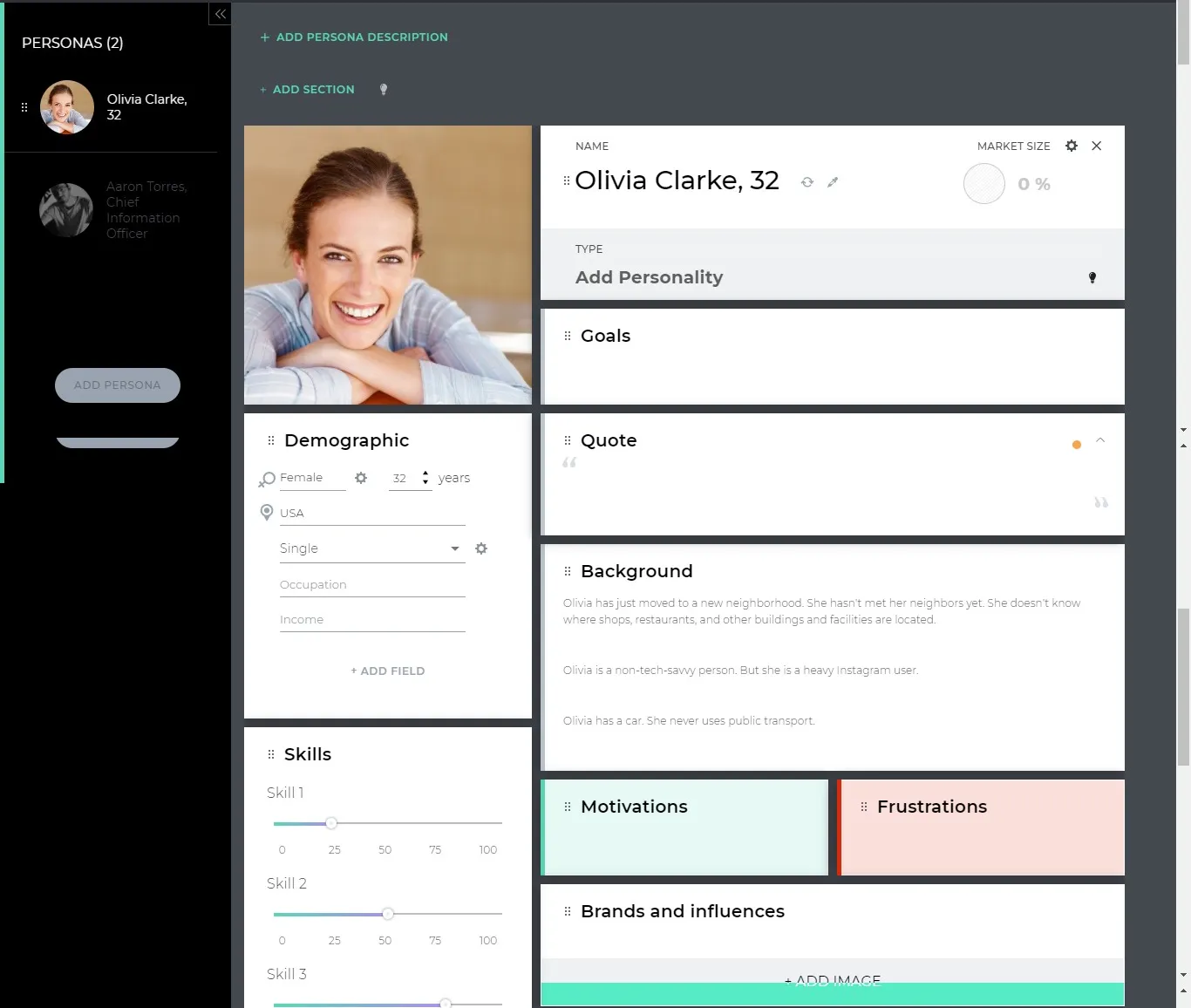The width and height of the screenshot is (1191, 1008).
Task: Grab the Brands and influences drag handle
Action: (x=568, y=911)
